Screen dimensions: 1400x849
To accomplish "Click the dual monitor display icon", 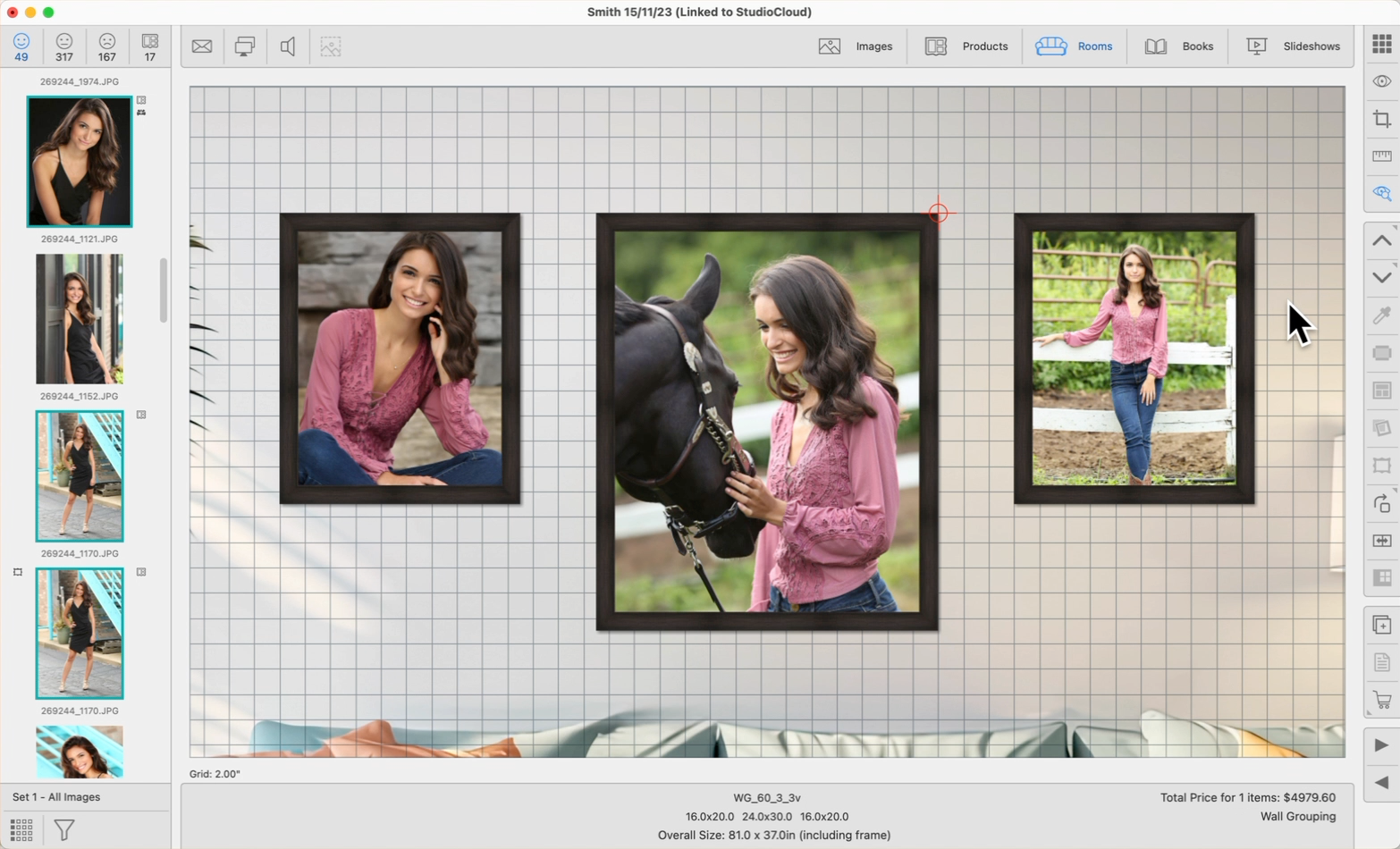I will click(244, 46).
